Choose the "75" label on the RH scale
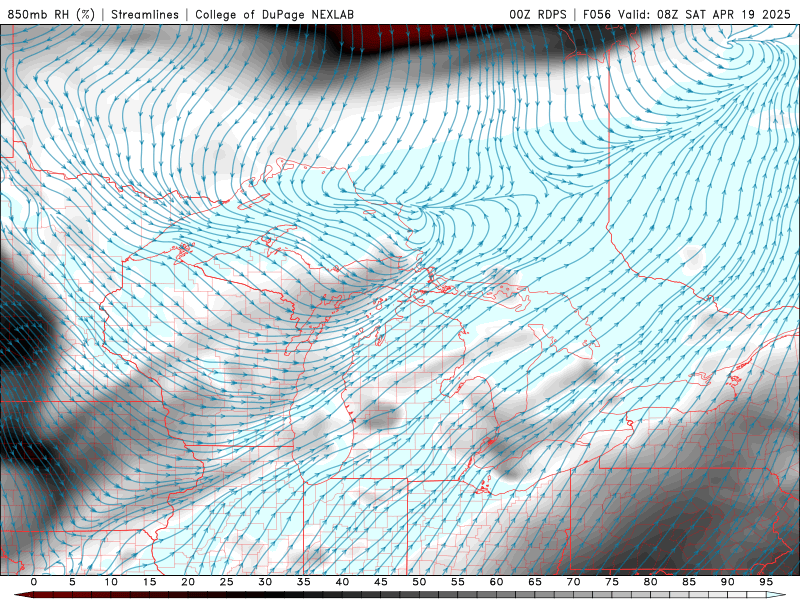 point(612,582)
